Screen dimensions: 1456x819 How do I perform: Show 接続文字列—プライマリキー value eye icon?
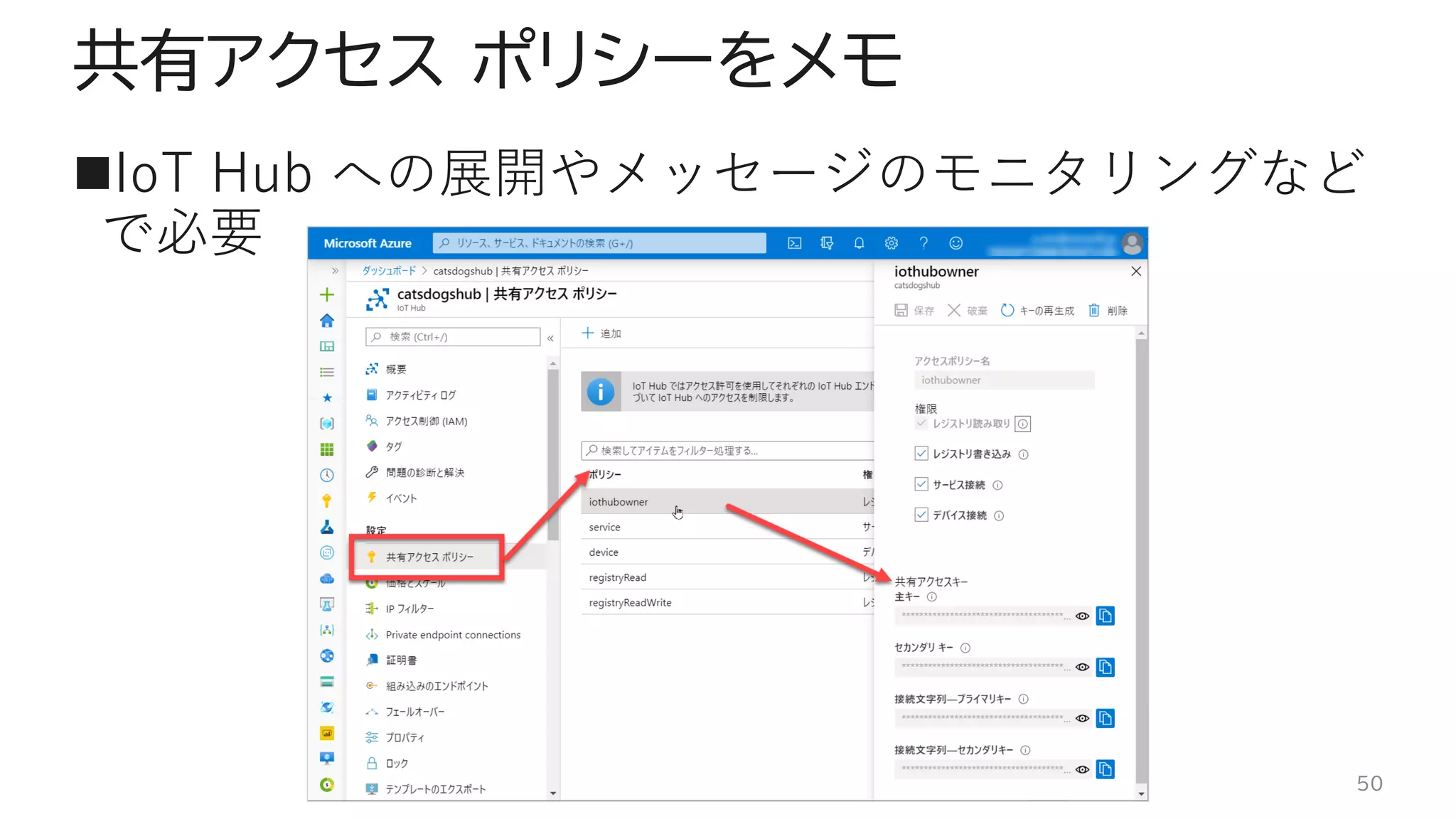[1083, 719]
